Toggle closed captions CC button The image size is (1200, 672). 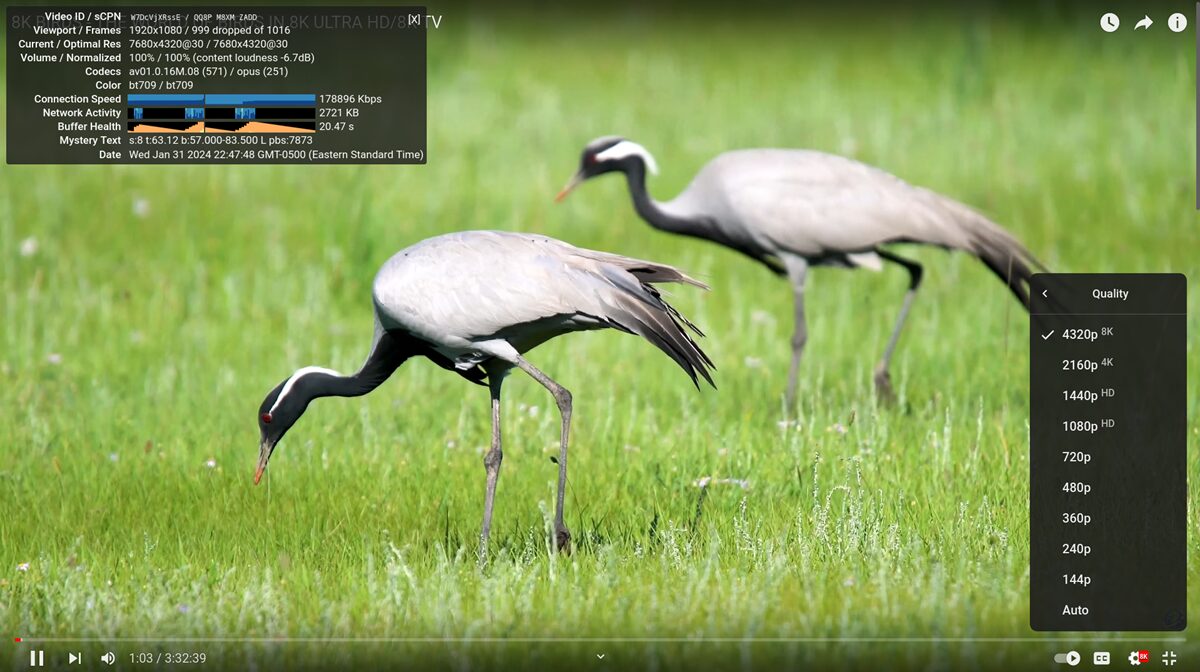click(x=1102, y=658)
